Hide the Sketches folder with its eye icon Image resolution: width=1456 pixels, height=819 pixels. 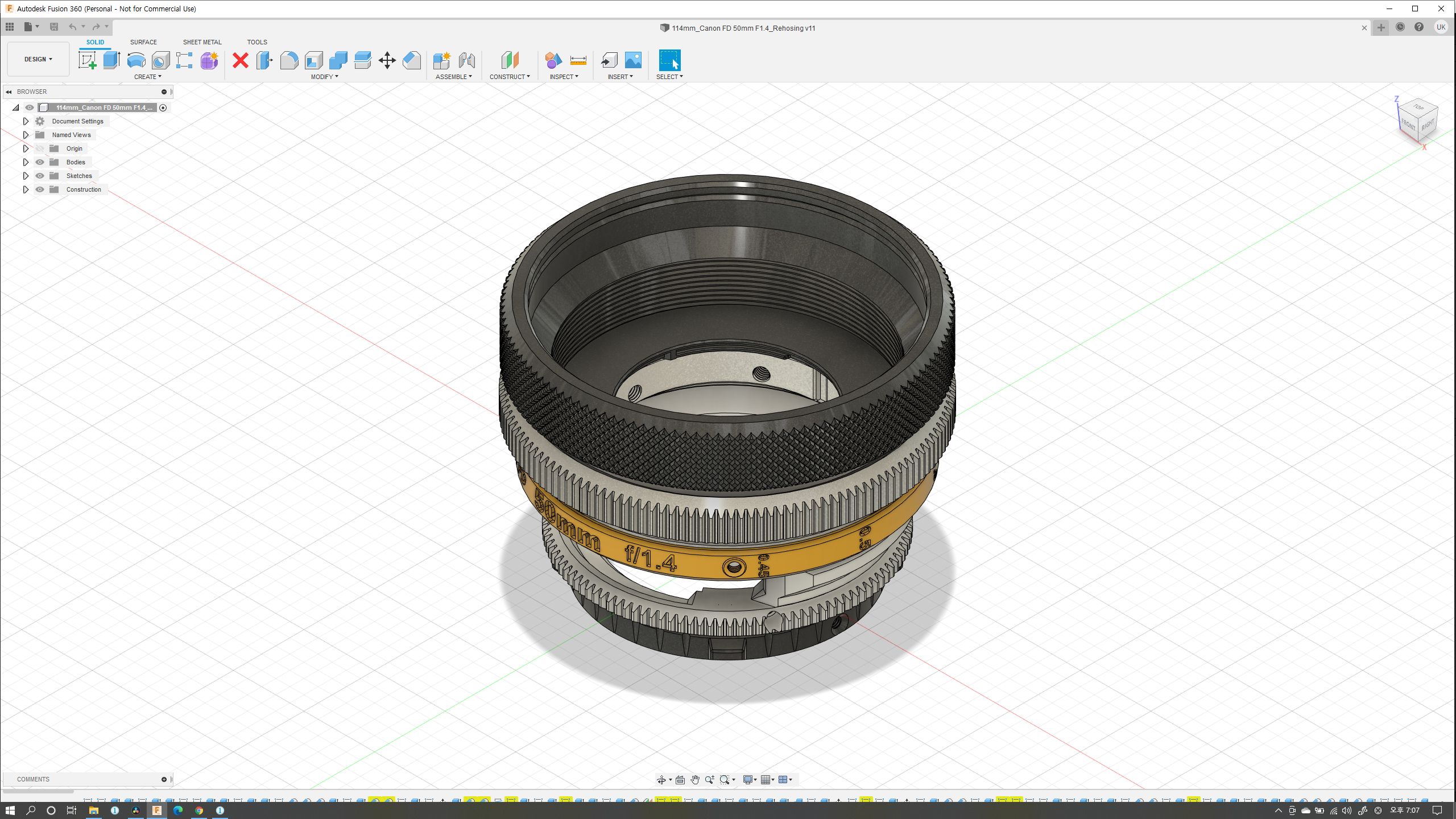pyautogui.click(x=40, y=176)
